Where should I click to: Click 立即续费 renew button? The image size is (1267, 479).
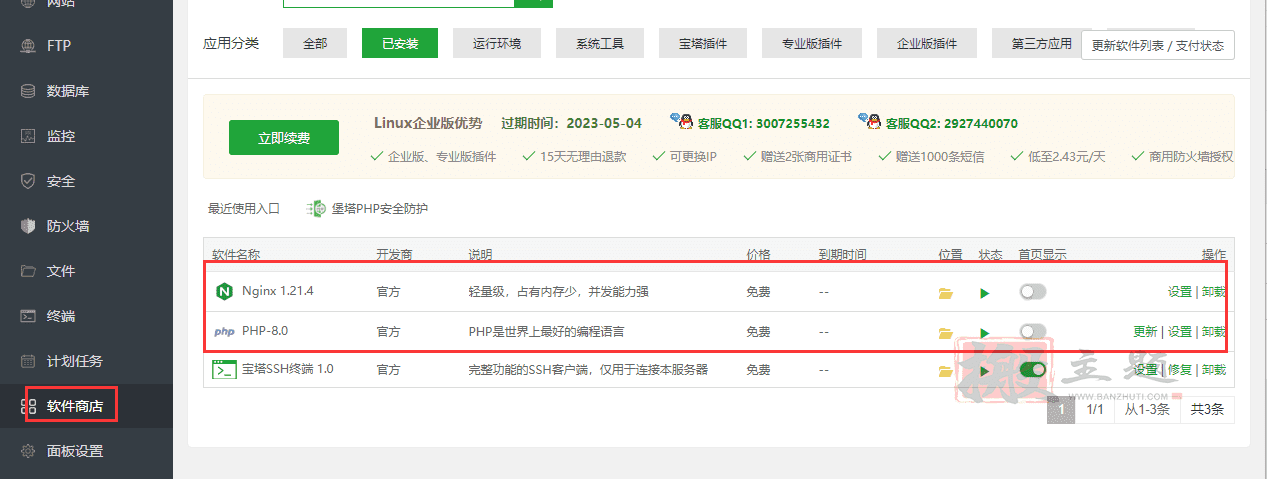(284, 138)
